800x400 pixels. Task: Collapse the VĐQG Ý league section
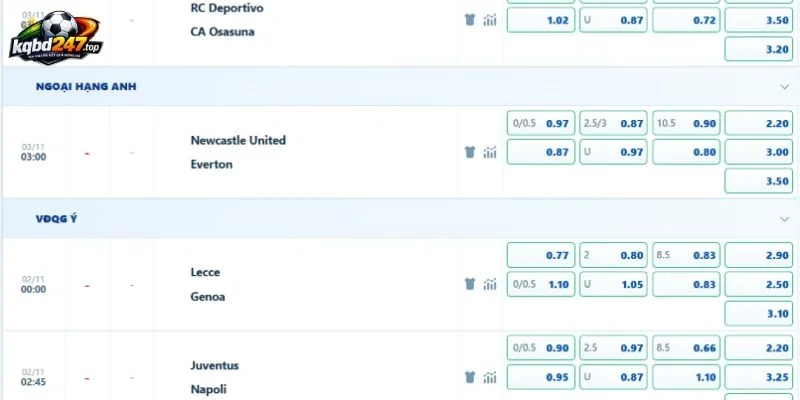(x=785, y=219)
